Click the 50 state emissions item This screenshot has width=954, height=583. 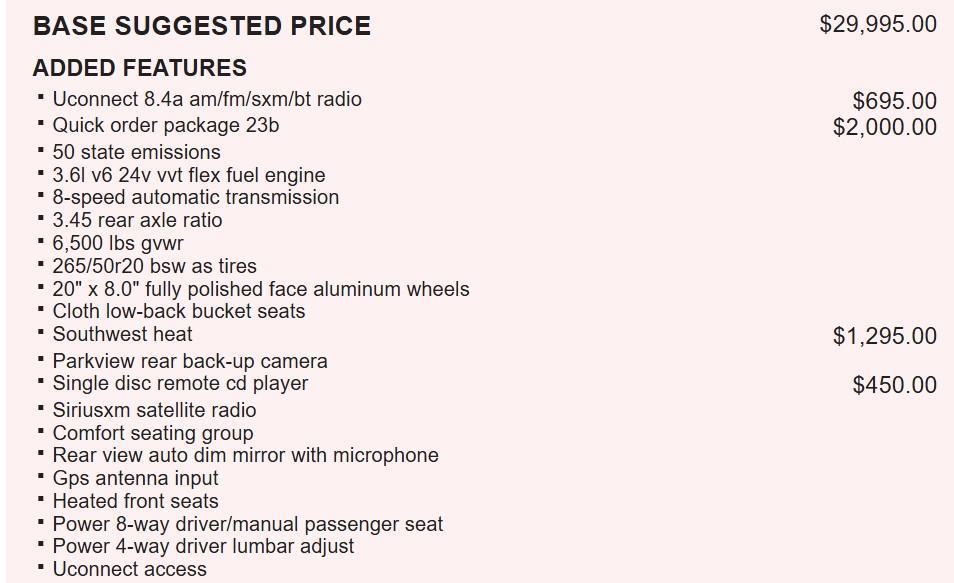point(136,152)
